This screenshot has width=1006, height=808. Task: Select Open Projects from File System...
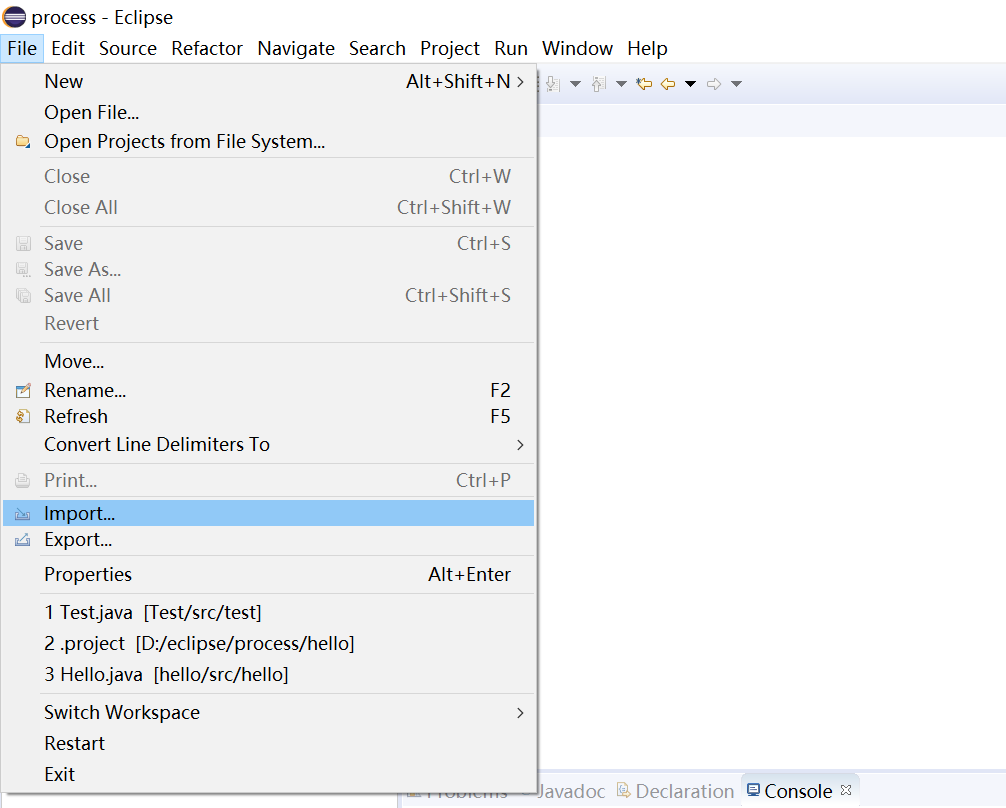[268, 141]
